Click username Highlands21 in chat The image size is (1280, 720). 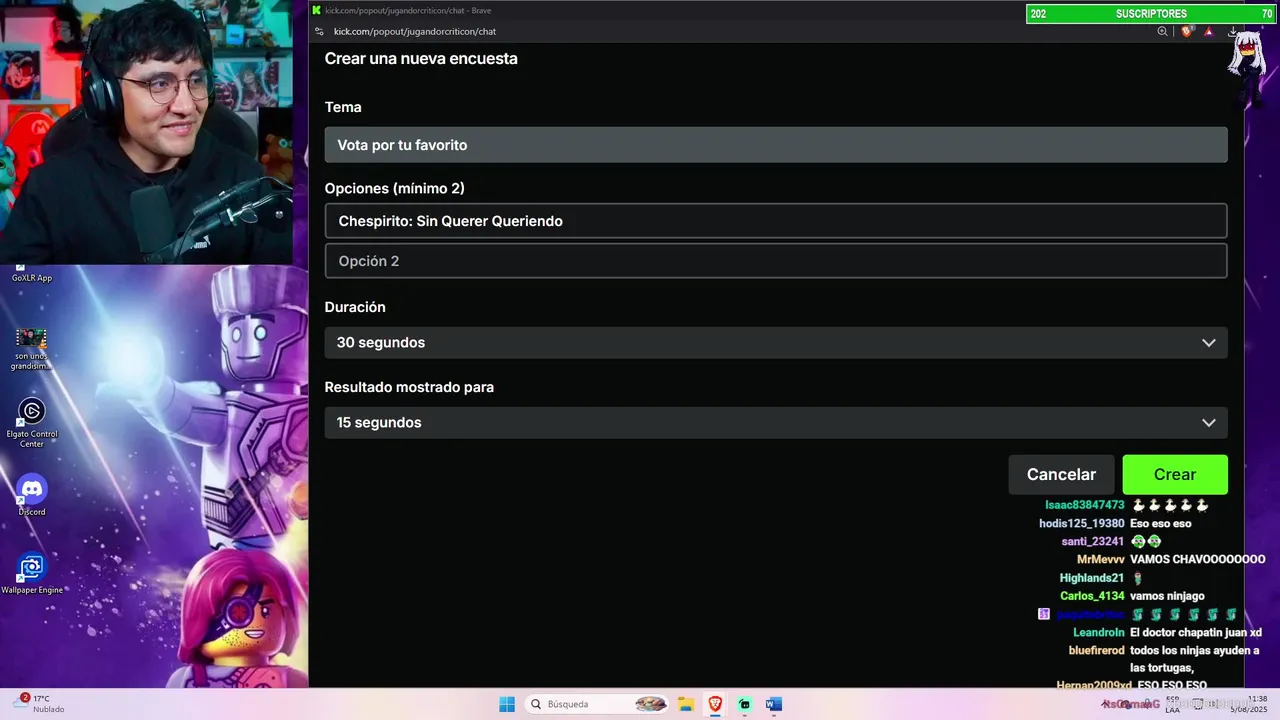click(1092, 578)
